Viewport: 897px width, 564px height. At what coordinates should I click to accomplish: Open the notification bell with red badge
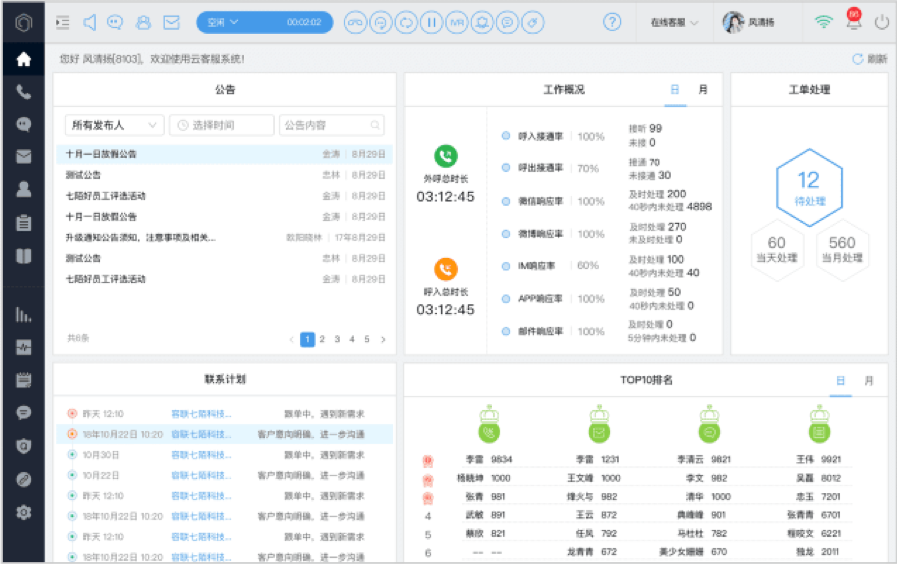(854, 20)
